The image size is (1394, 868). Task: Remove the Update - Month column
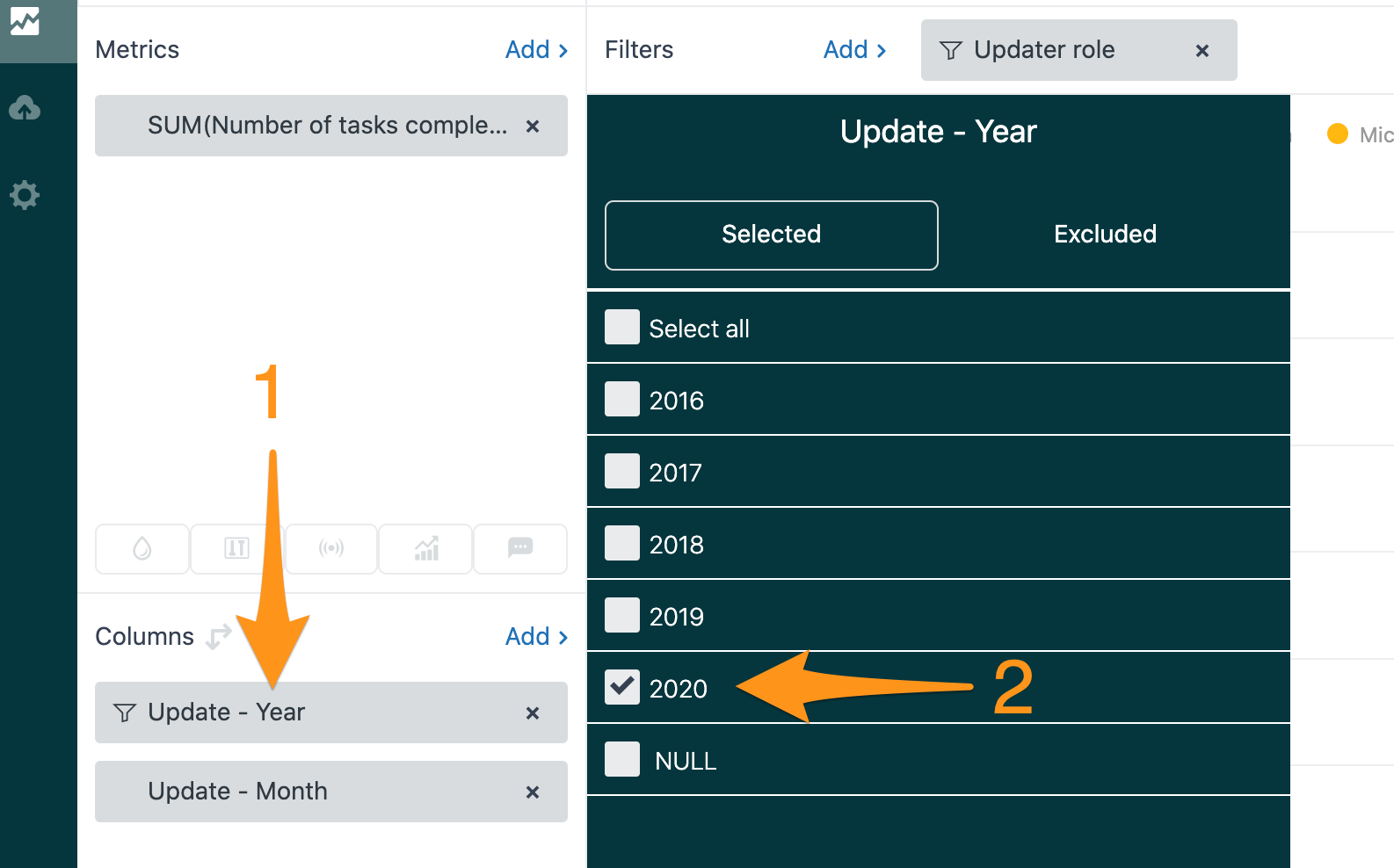click(x=533, y=792)
